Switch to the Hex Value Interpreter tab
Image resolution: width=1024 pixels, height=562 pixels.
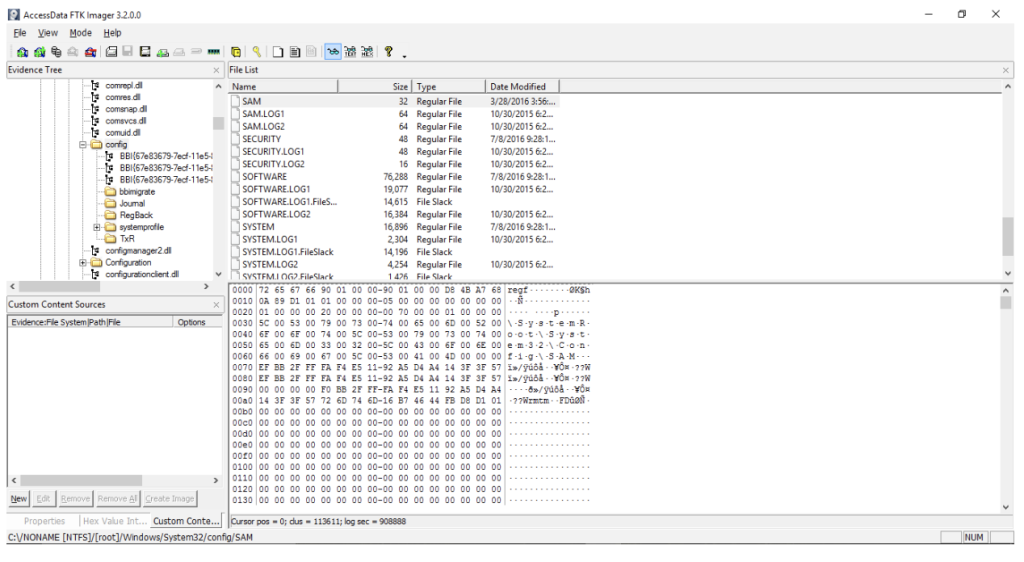click(113, 521)
